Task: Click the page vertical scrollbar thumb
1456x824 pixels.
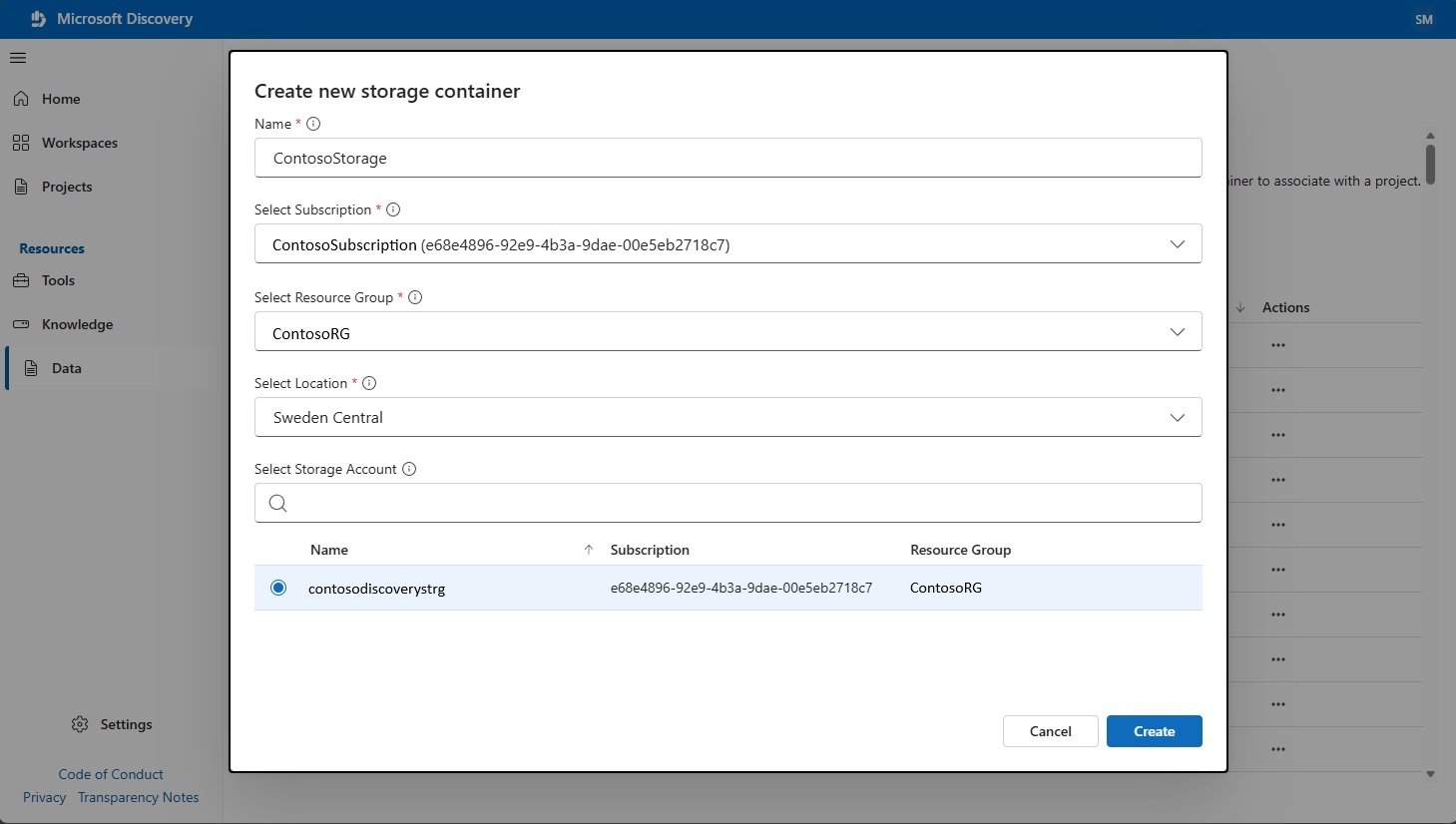Action: 1430,164
